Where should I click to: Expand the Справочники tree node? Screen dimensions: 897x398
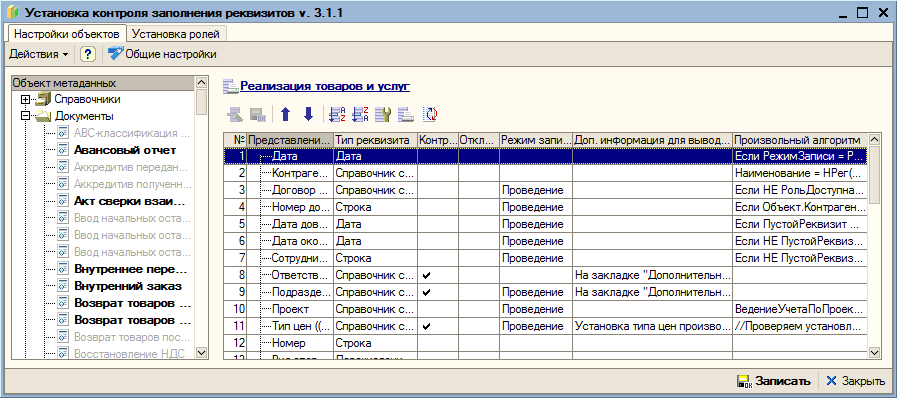point(25,100)
